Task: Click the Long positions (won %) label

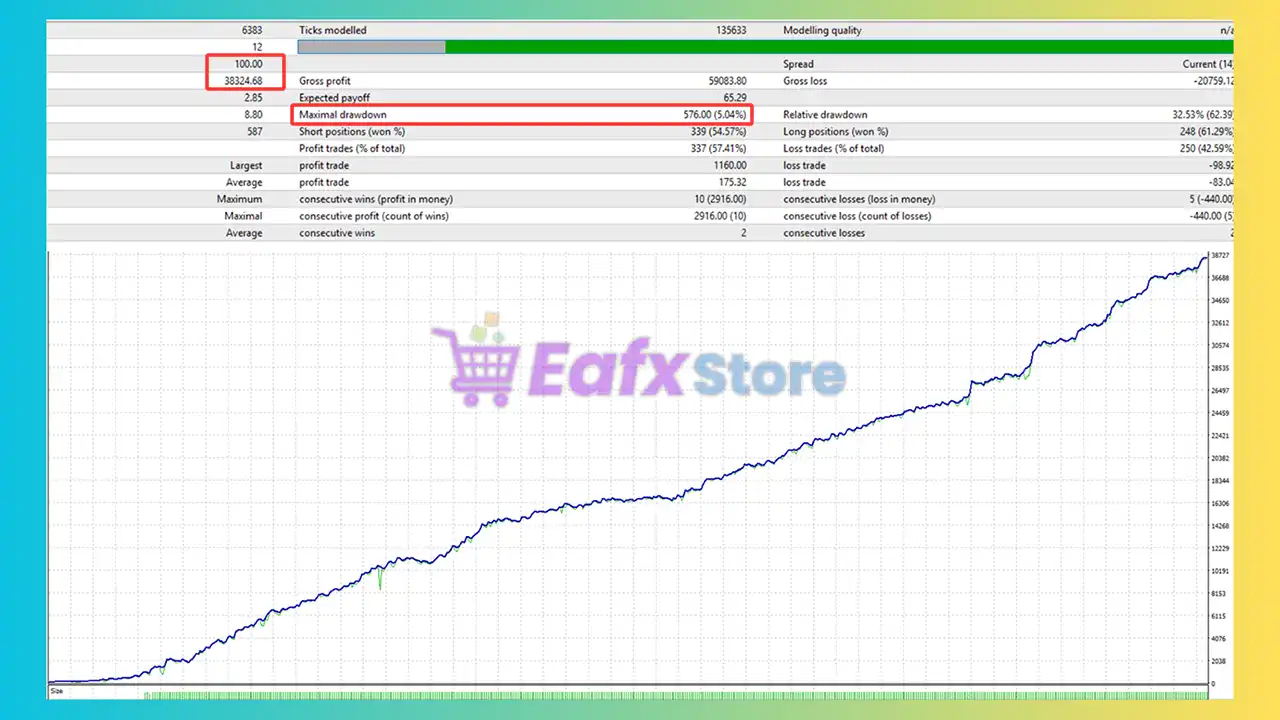Action: 836,132
